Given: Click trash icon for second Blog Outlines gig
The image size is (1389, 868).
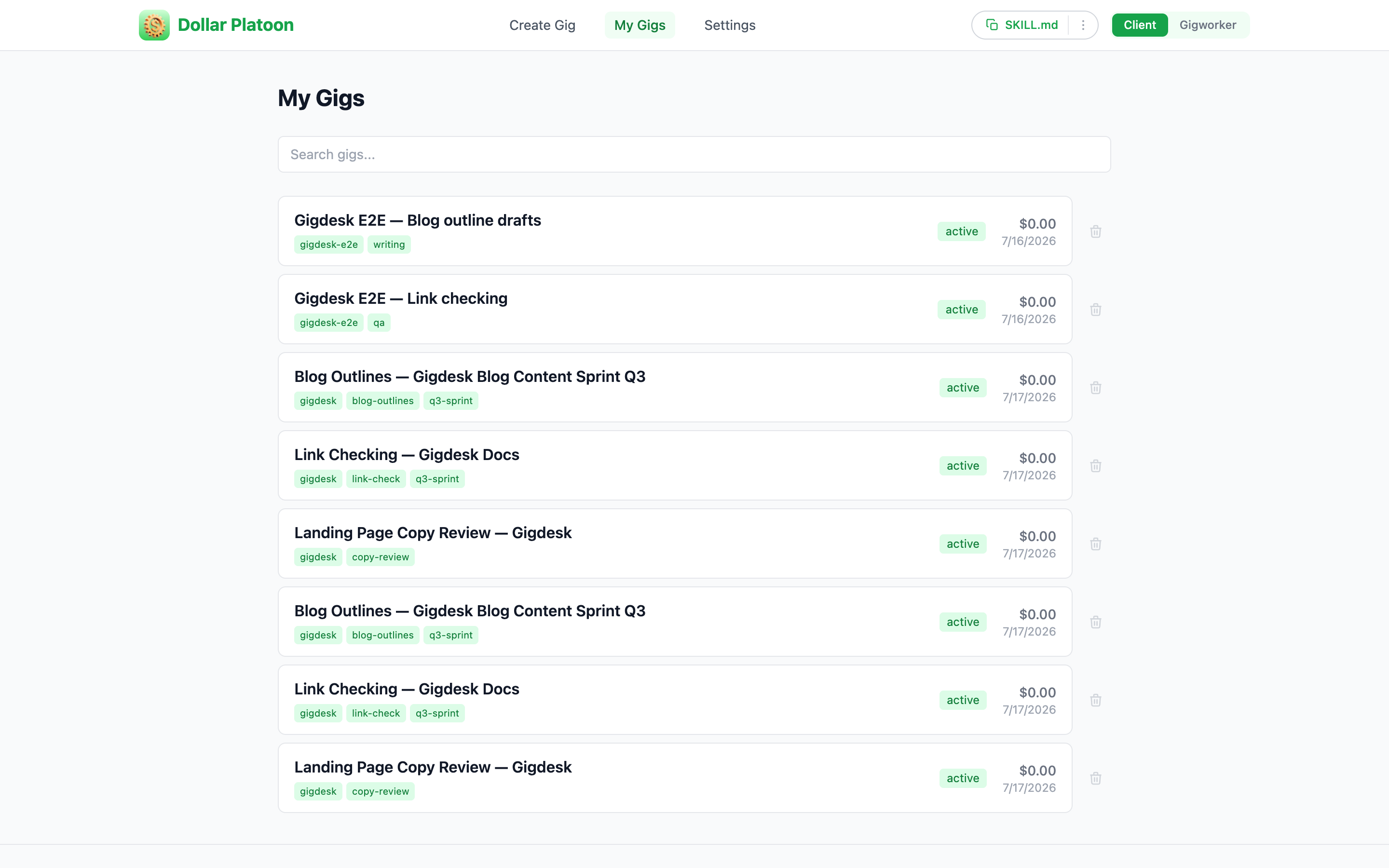Looking at the screenshot, I should point(1096,622).
